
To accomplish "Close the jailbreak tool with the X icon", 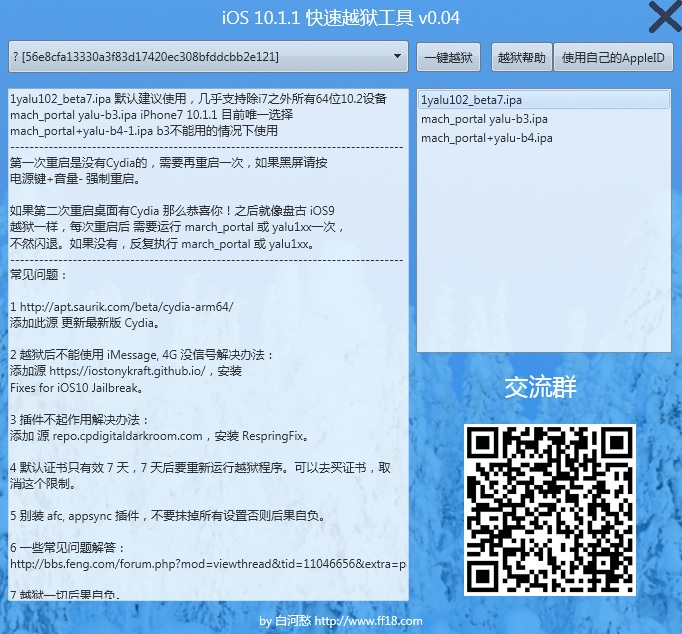I will 665,17.
